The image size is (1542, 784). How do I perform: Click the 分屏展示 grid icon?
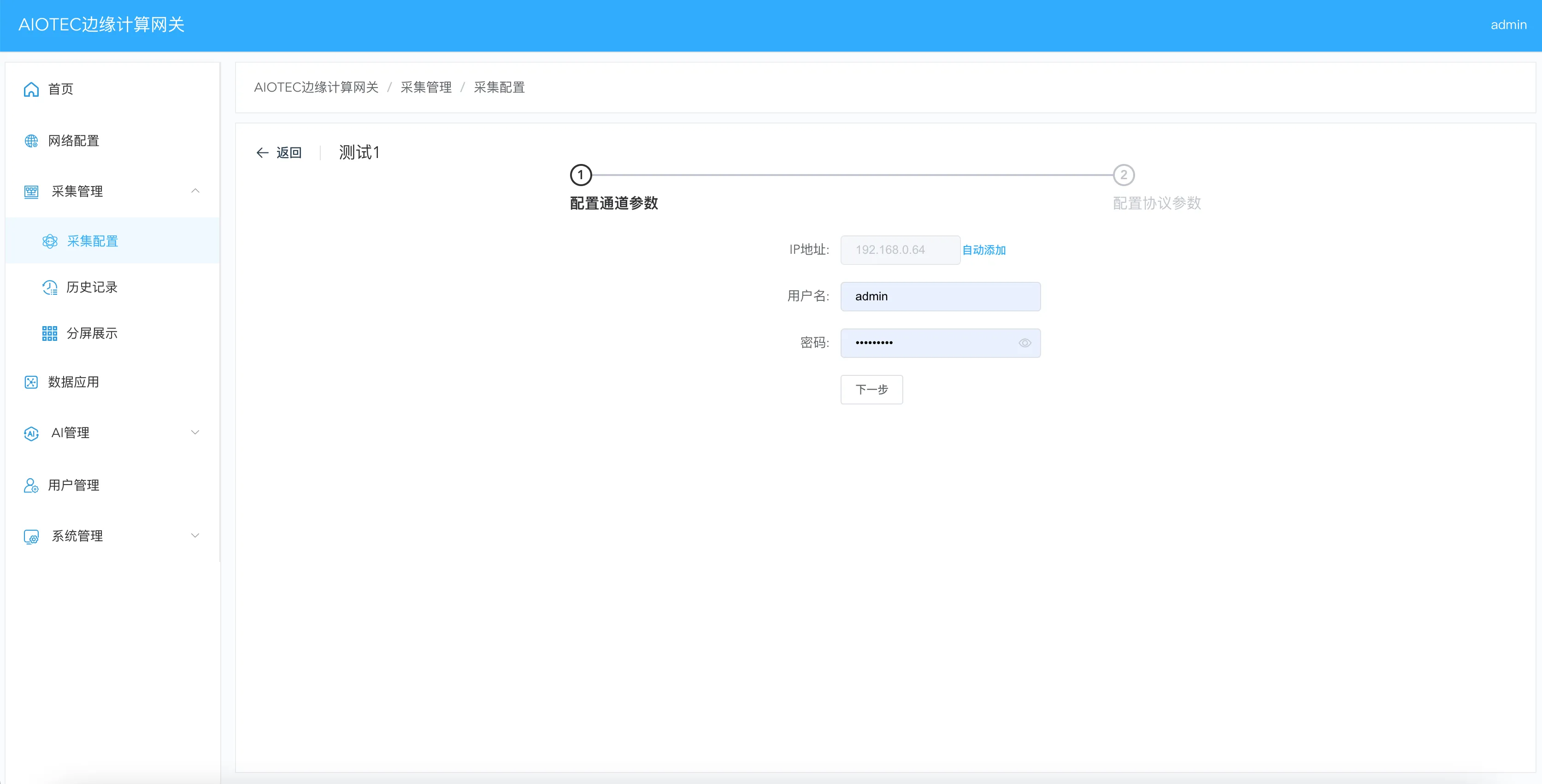(50, 333)
